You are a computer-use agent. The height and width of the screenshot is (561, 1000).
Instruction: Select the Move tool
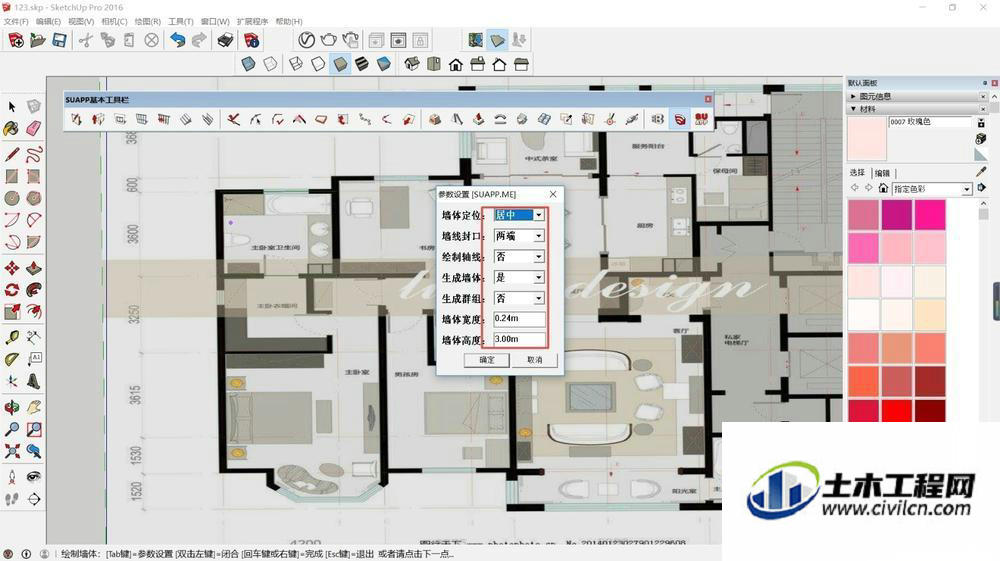[11, 268]
